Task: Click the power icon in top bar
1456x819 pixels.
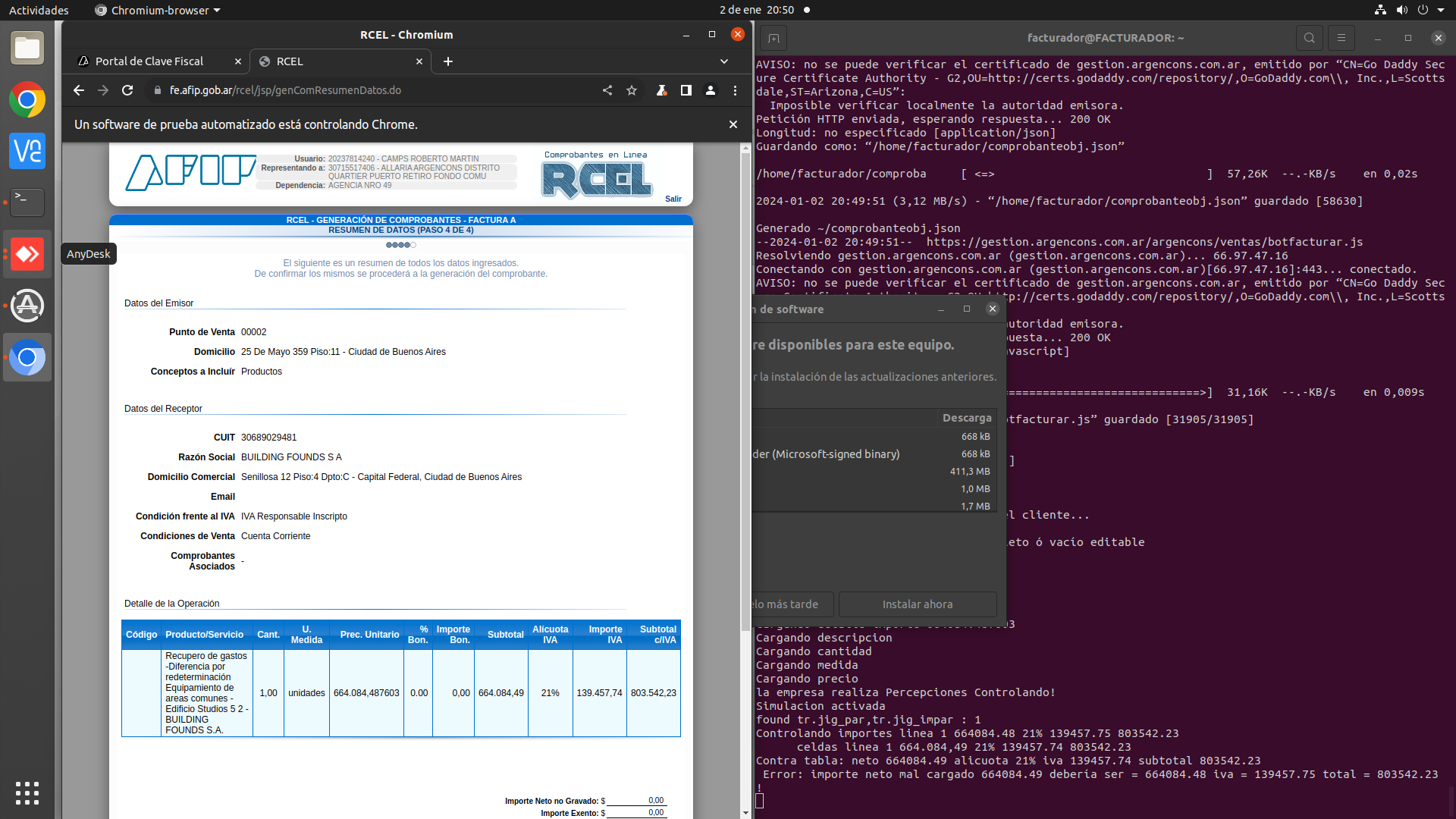Action: pyautogui.click(x=1423, y=10)
